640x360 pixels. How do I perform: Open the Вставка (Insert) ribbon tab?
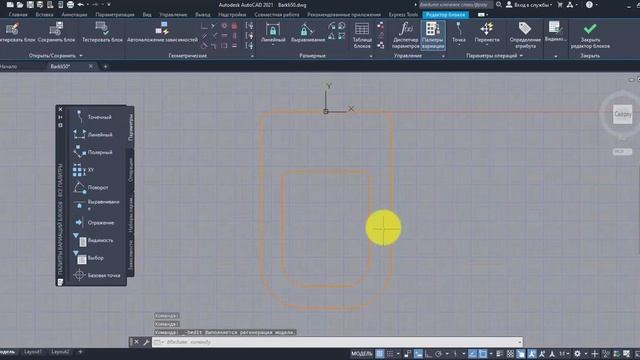[44, 14]
